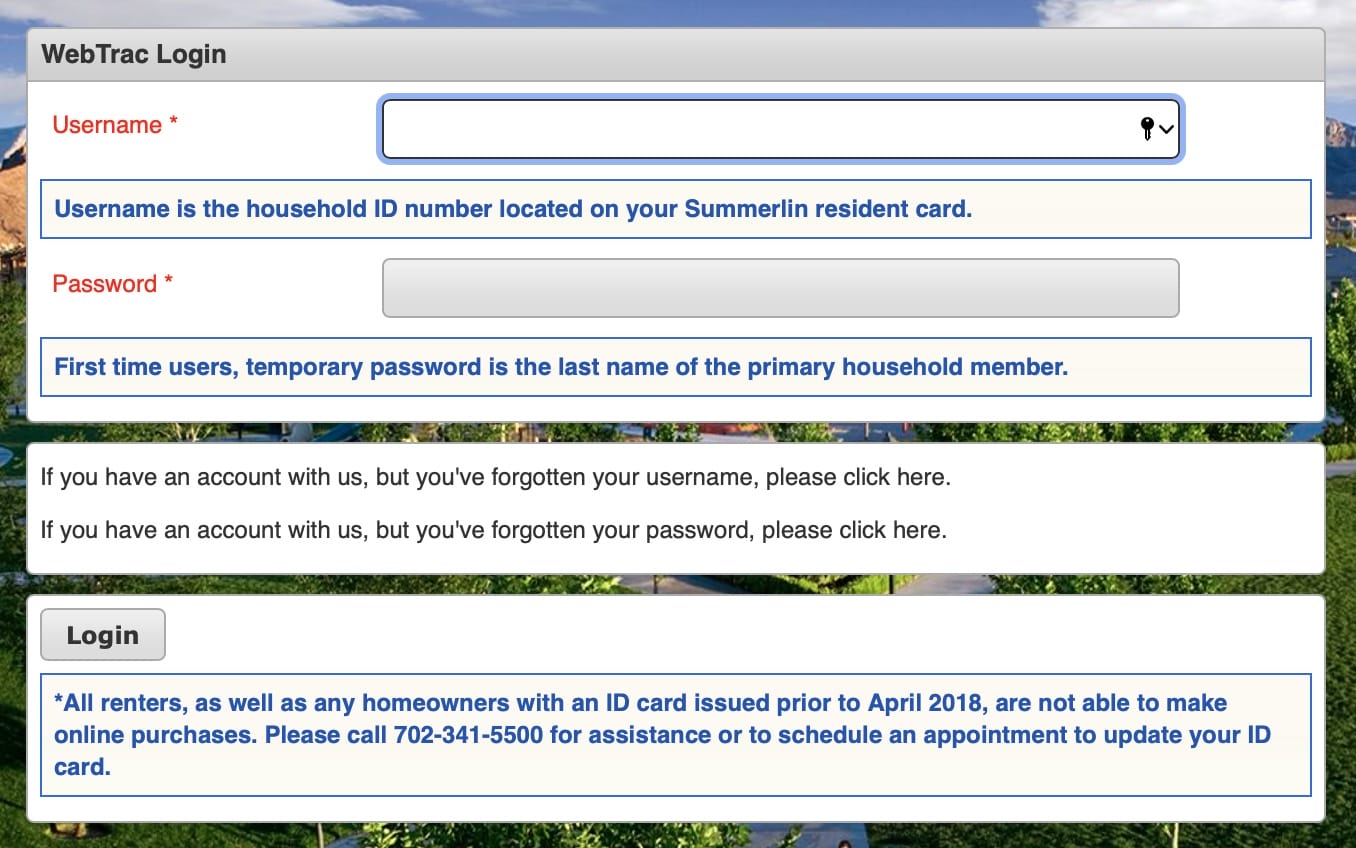Click into the Password input field

click(780, 288)
